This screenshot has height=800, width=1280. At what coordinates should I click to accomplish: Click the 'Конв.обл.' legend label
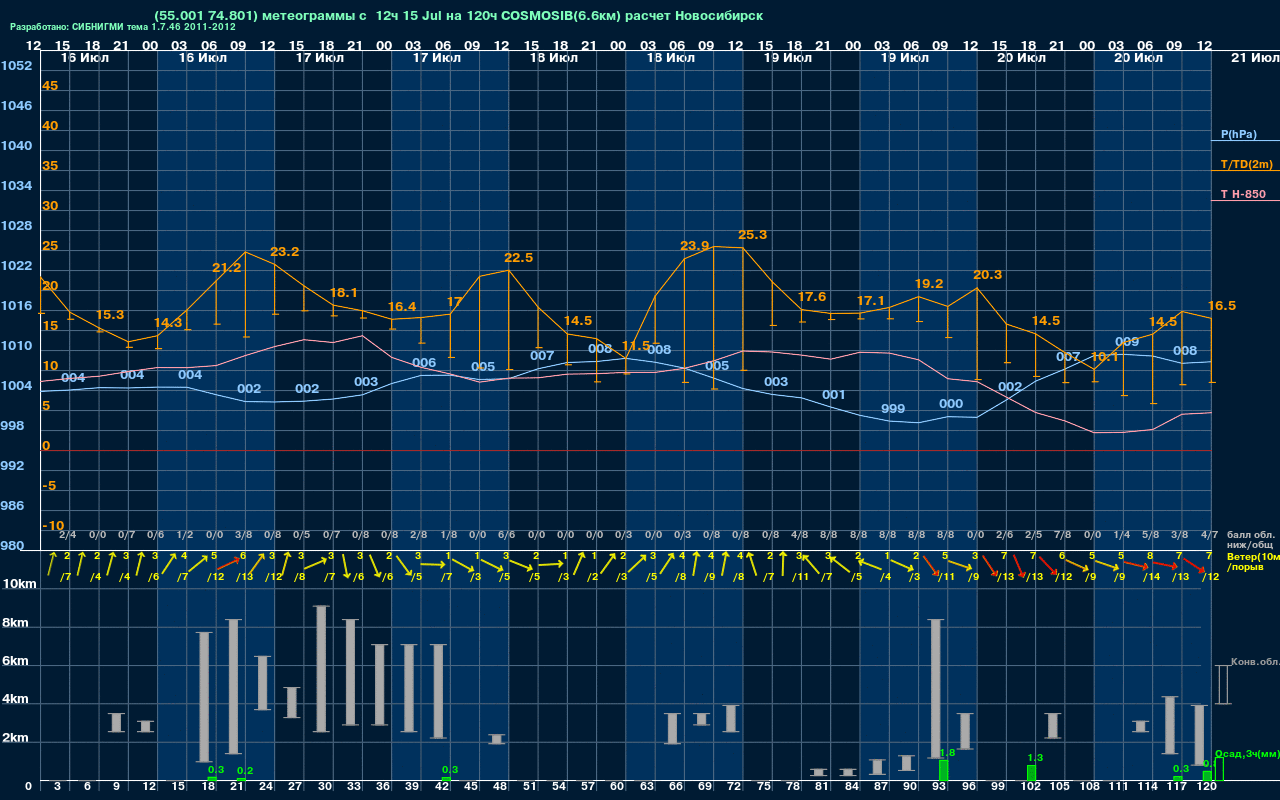click(1254, 662)
